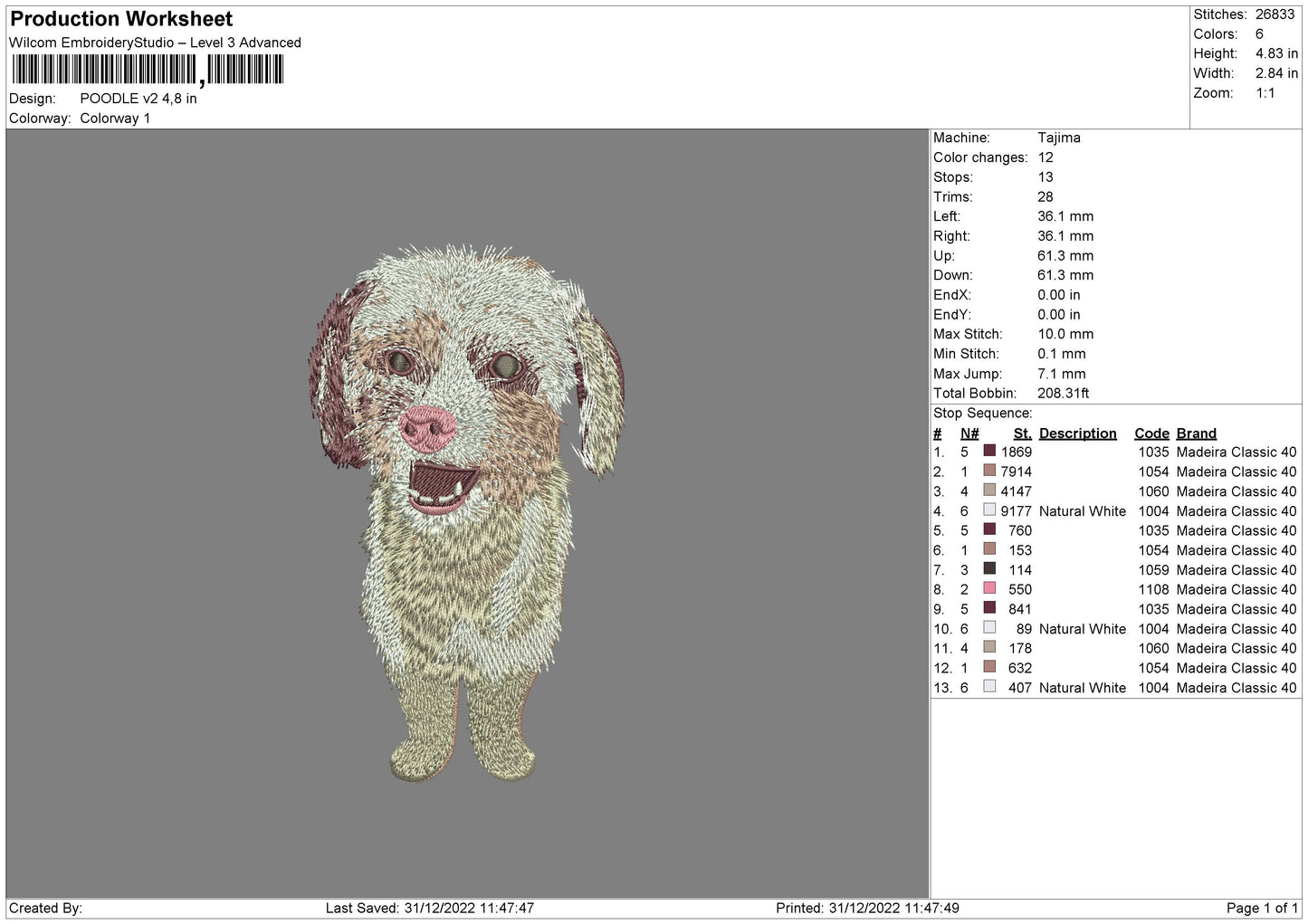The height and width of the screenshot is (924, 1308).
Task: Click the 'Description' column header
Action: click(1078, 433)
